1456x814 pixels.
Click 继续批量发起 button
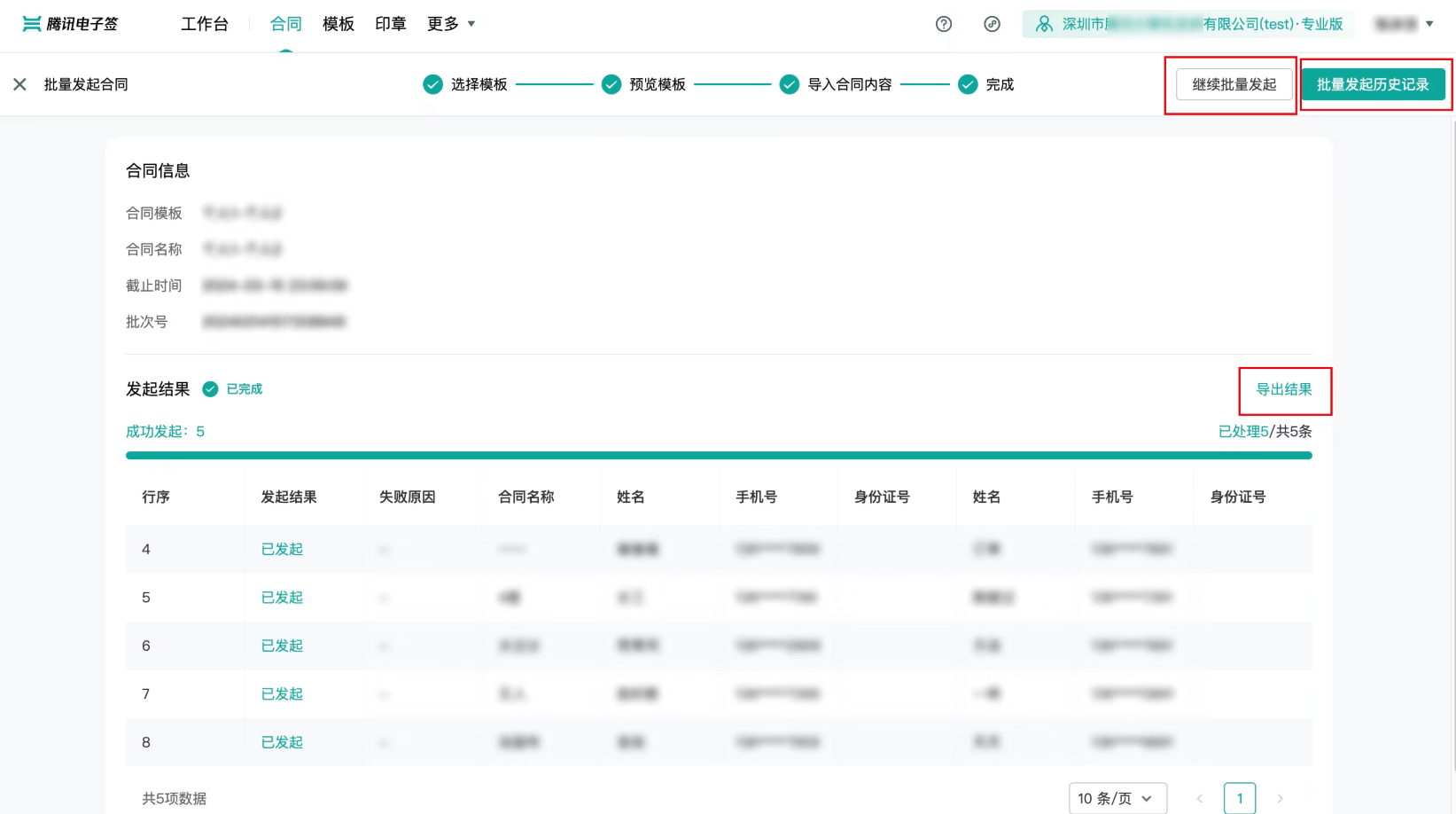tap(1234, 84)
